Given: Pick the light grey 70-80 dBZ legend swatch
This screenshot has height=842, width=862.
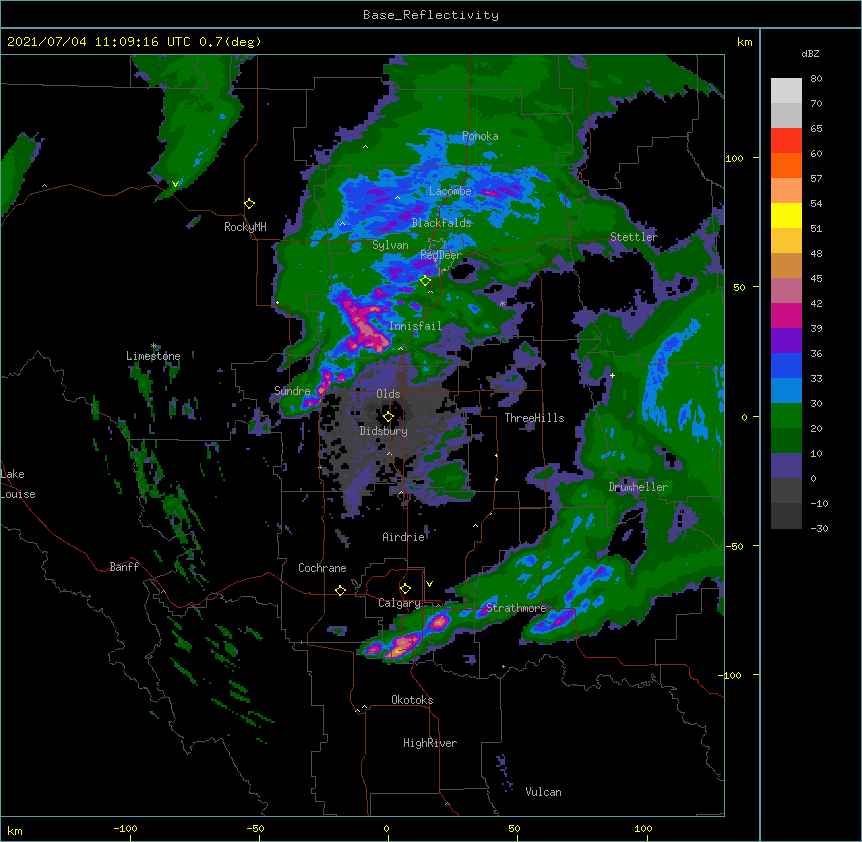Looking at the screenshot, I should (786, 91).
